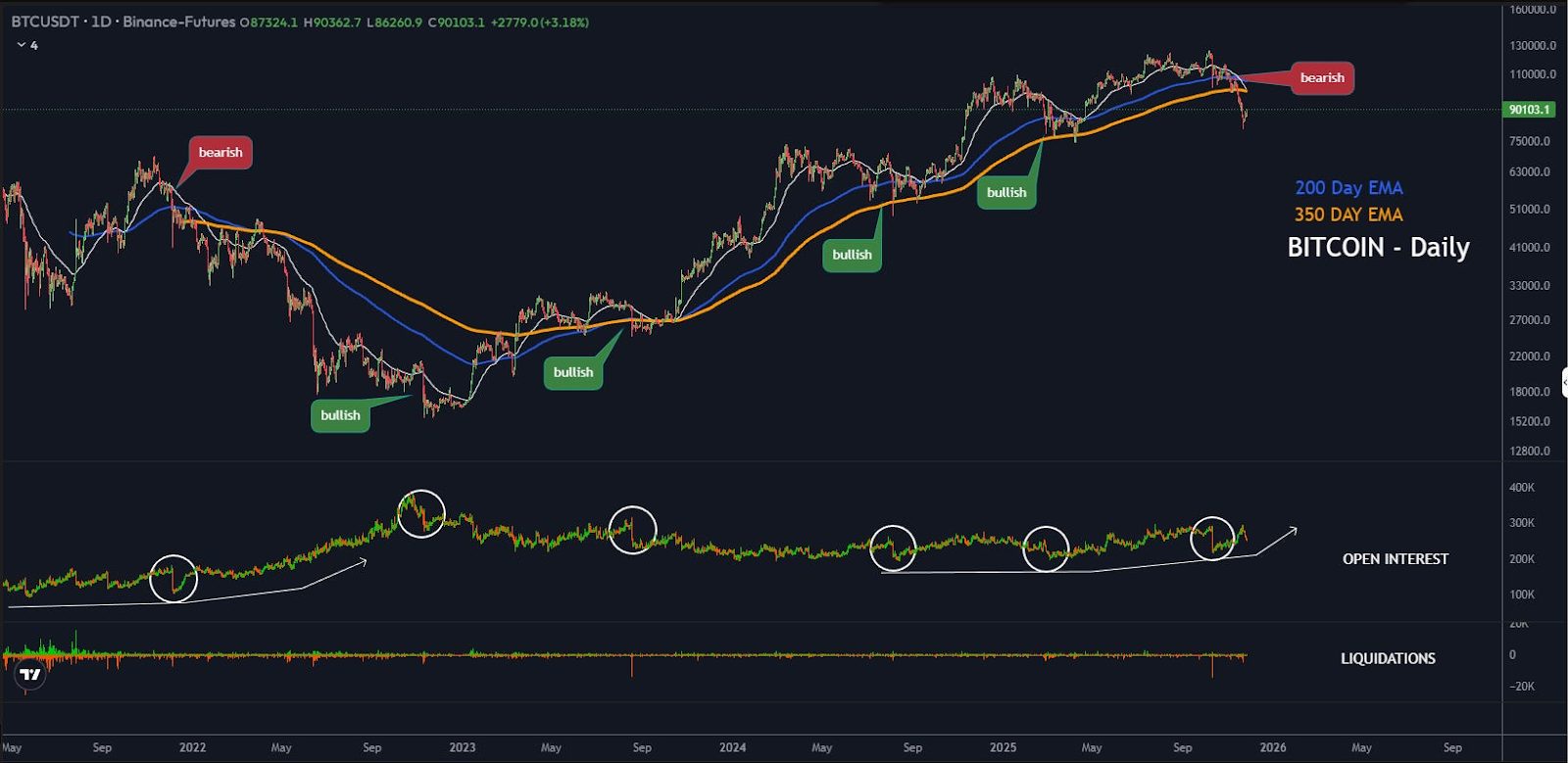Click the OPEN INTEREST pane label

1395,559
